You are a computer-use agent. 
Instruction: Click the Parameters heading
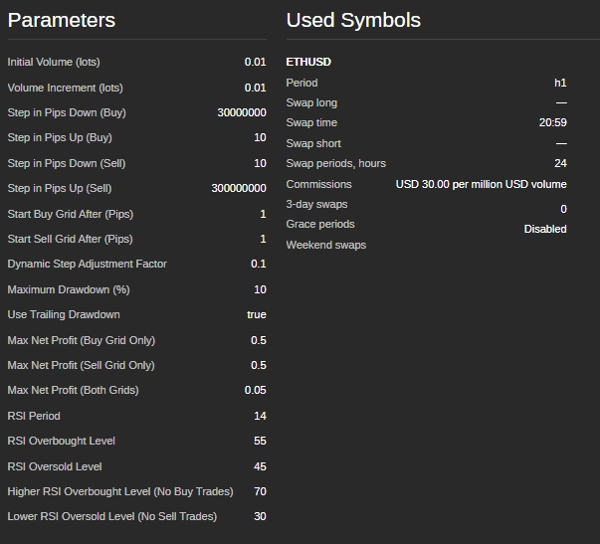click(x=61, y=20)
